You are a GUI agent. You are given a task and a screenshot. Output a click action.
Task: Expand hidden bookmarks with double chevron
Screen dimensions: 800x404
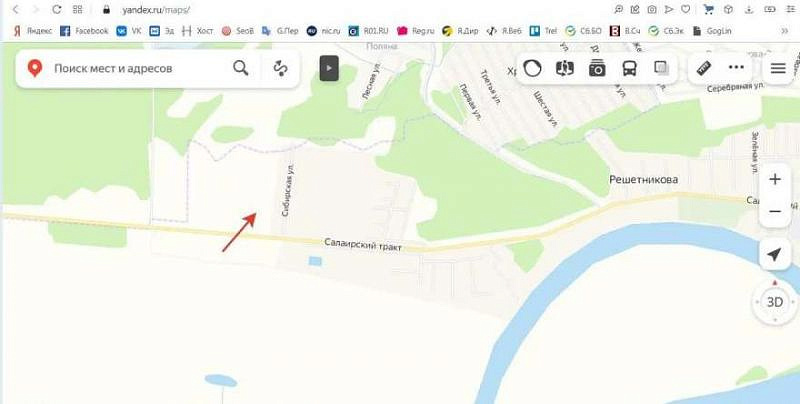pos(785,31)
